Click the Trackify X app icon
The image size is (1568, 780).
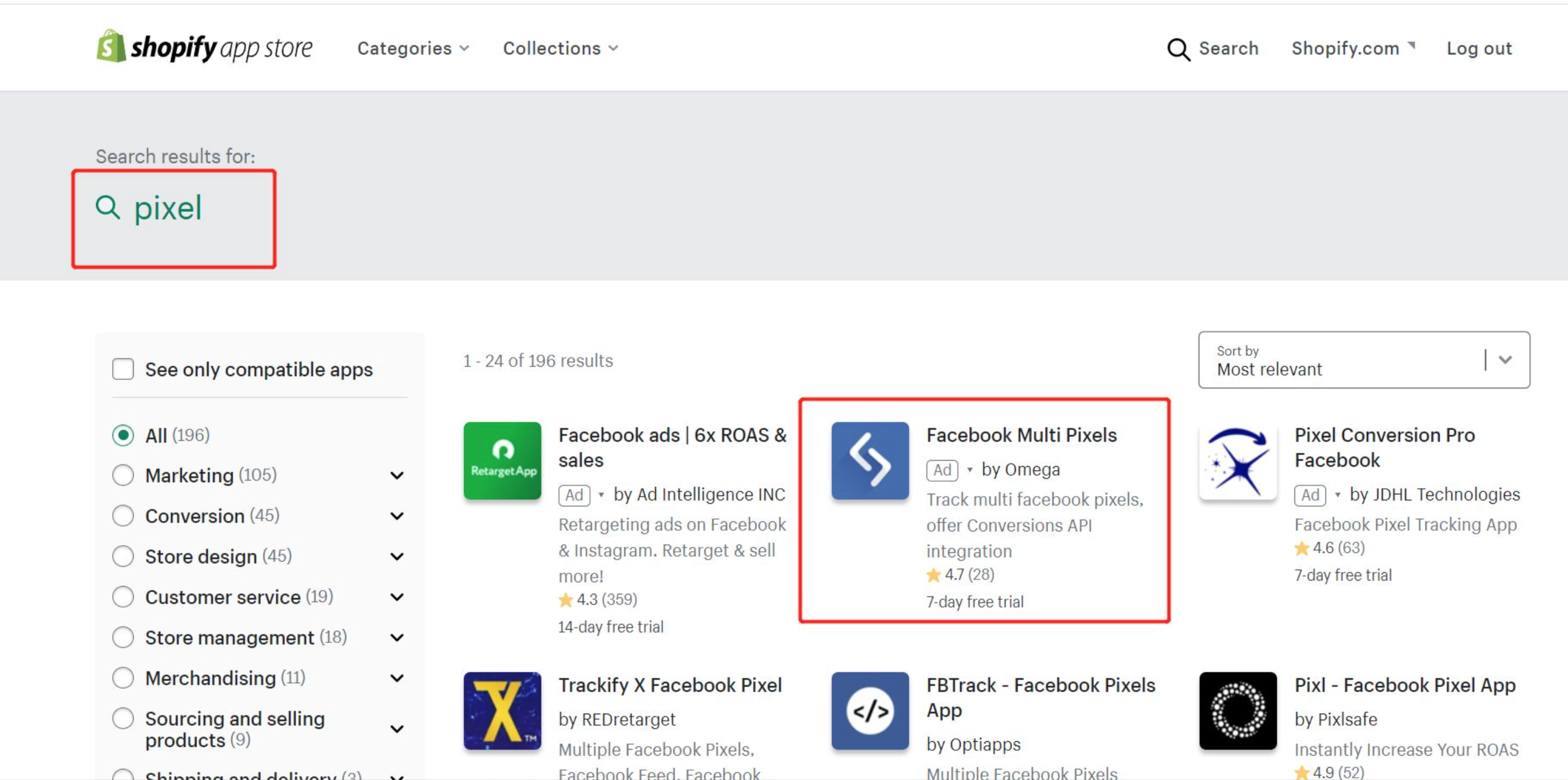coord(502,712)
